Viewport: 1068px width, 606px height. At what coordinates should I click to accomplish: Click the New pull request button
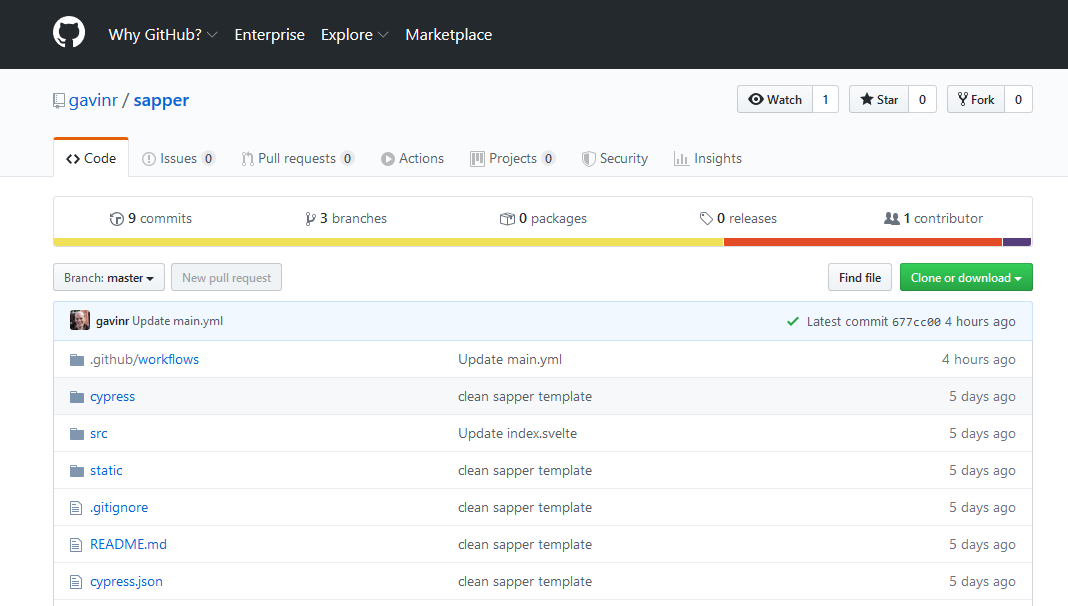tap(226, 277)
